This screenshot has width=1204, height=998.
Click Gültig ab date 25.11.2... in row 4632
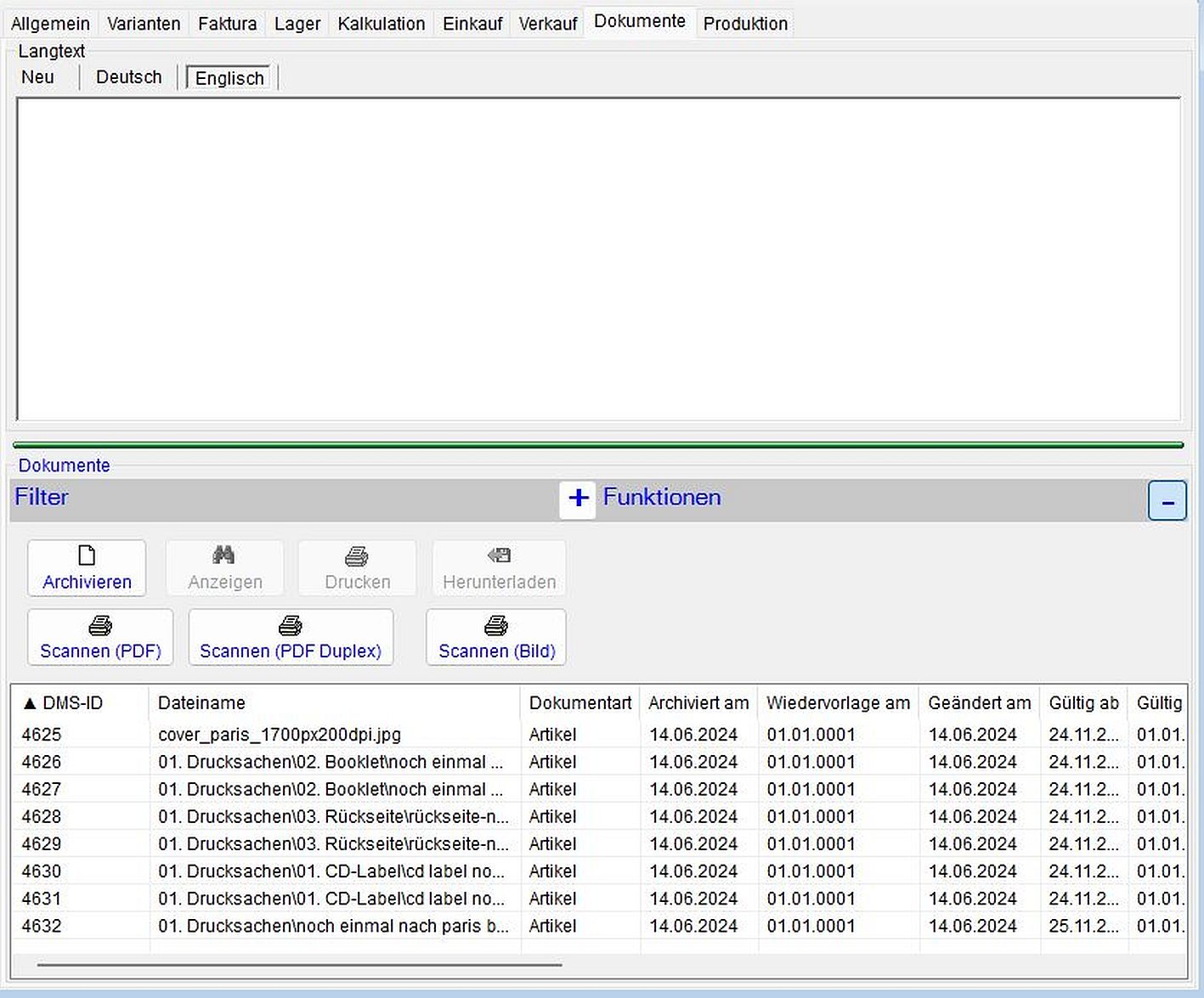click(x=1083, y=926)
